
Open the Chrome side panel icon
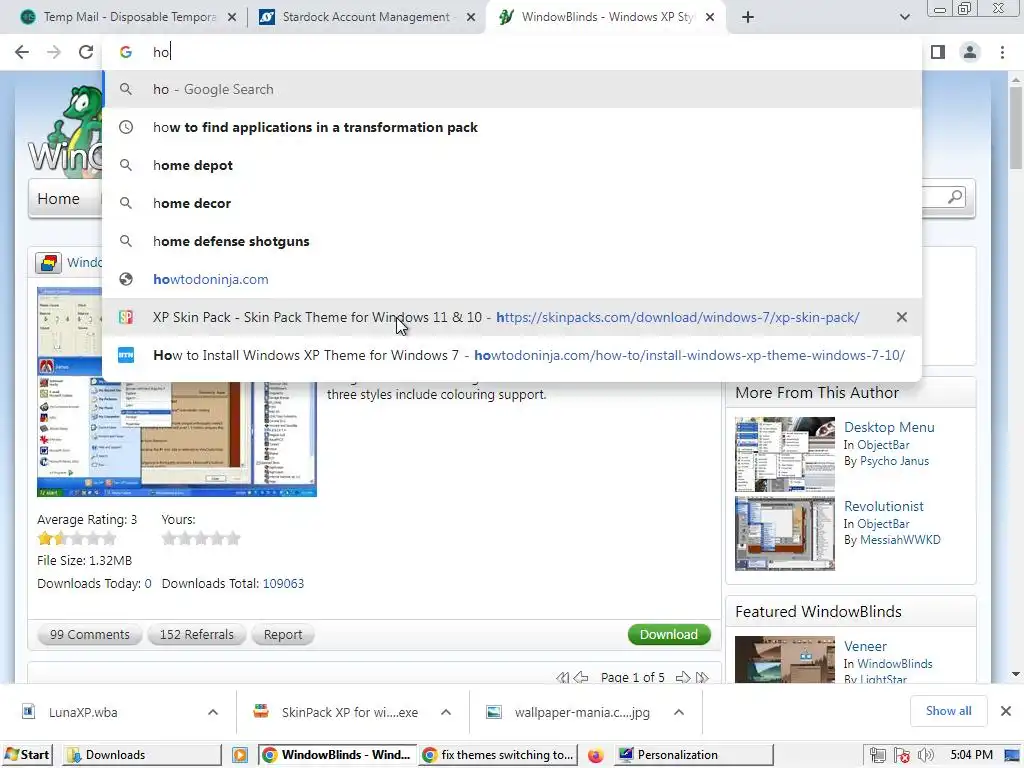tap(938, 52)
